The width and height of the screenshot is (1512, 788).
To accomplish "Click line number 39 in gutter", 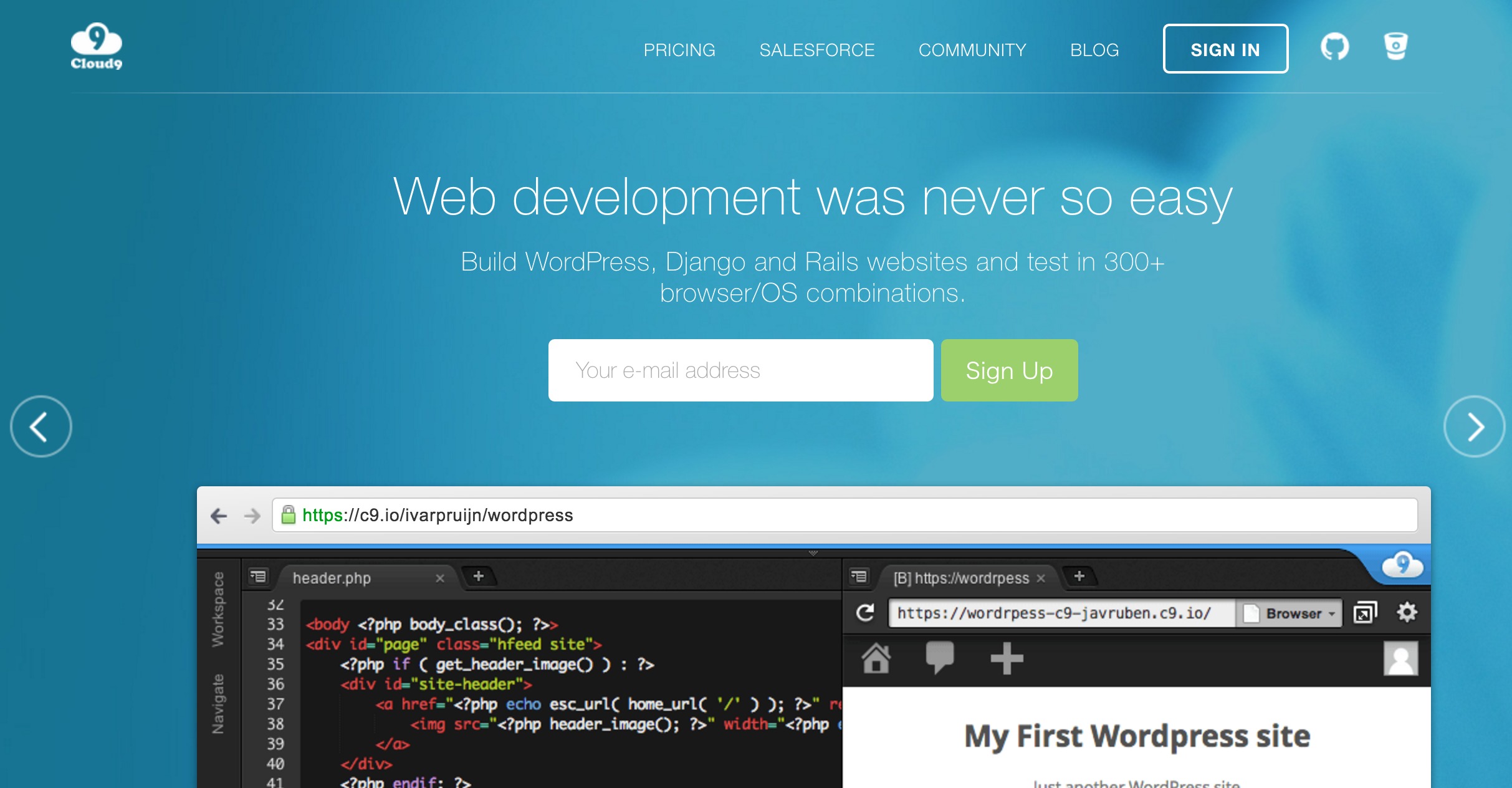I will tap(275, 744).
